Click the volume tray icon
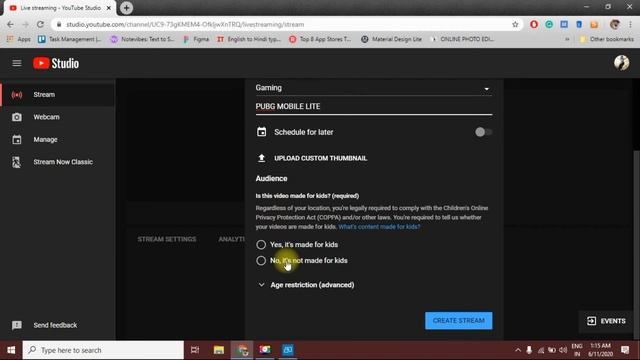The width and height of the screenshot is (640, 360). coord(563,350)
